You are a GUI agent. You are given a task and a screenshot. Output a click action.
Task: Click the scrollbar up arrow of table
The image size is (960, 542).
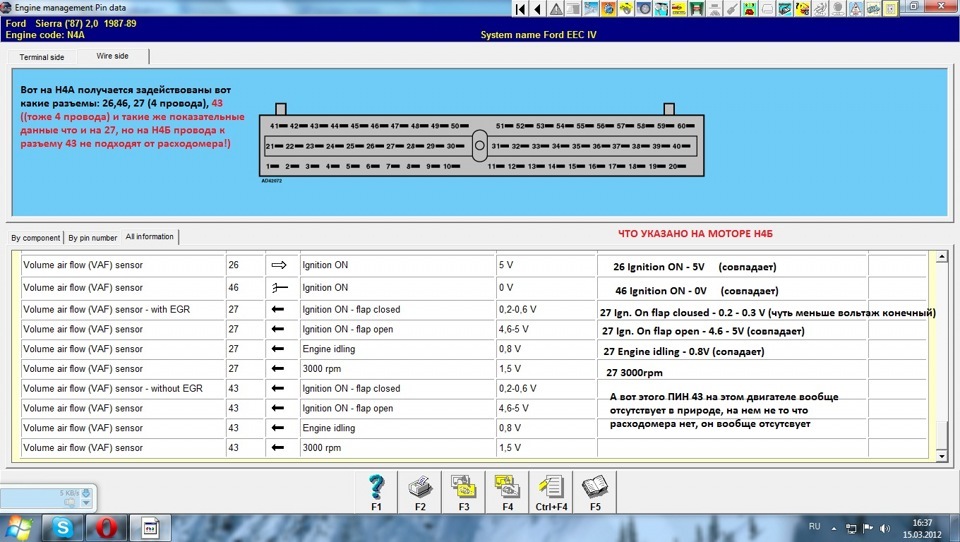click(942, 257)
